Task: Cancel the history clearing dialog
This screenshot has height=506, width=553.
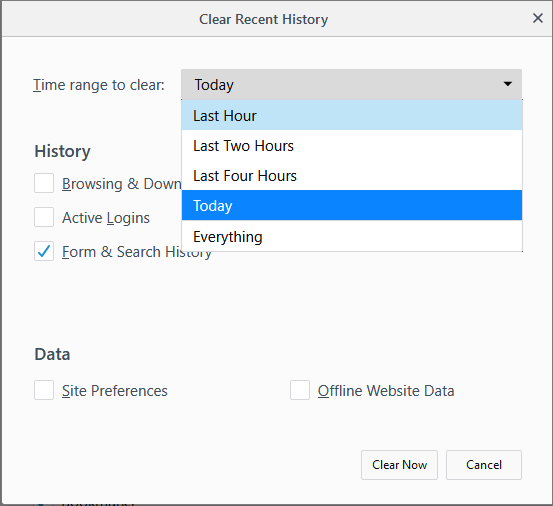Action: (x=484, y=465)
